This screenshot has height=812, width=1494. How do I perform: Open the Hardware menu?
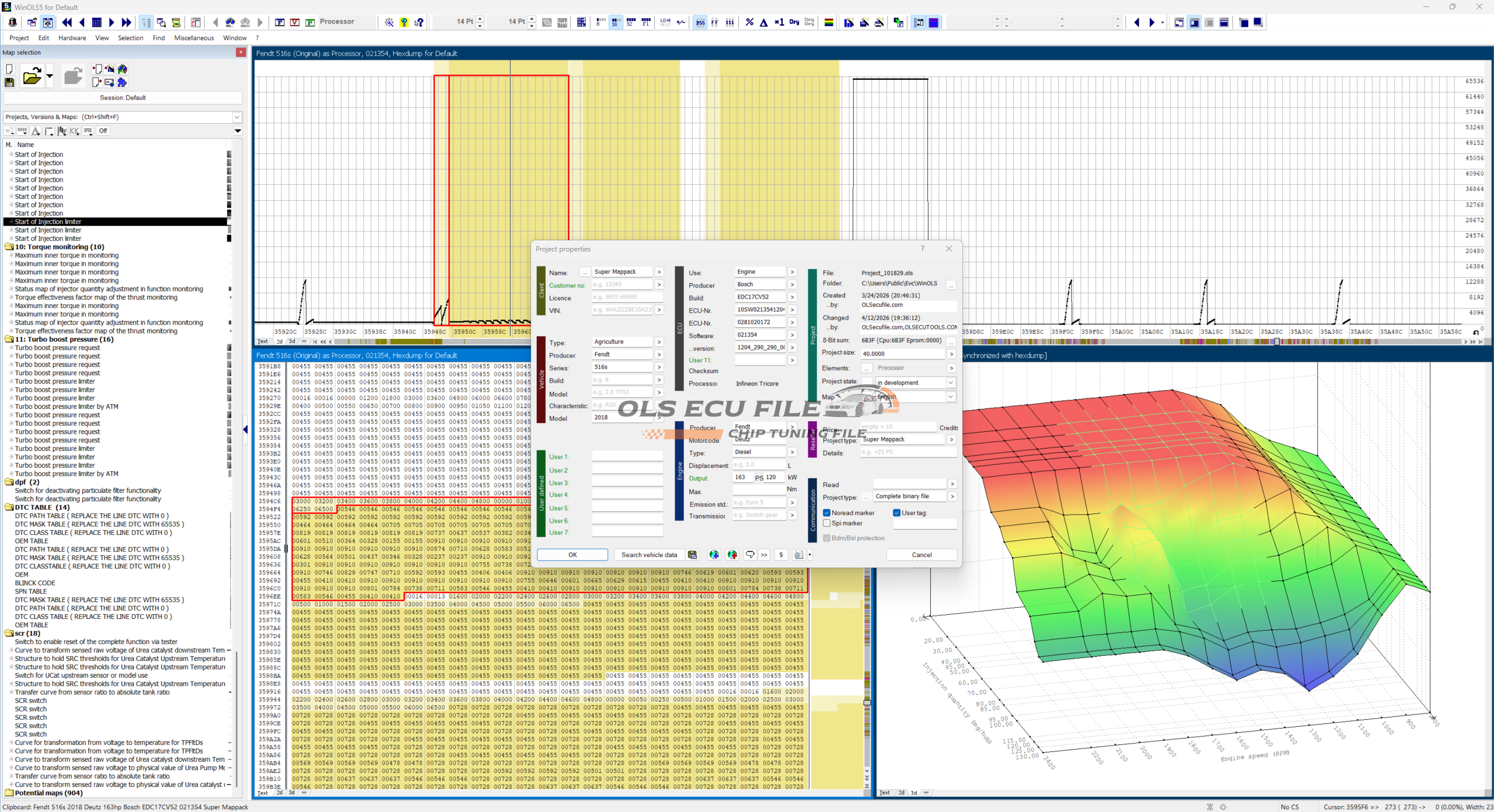[72, 38]
